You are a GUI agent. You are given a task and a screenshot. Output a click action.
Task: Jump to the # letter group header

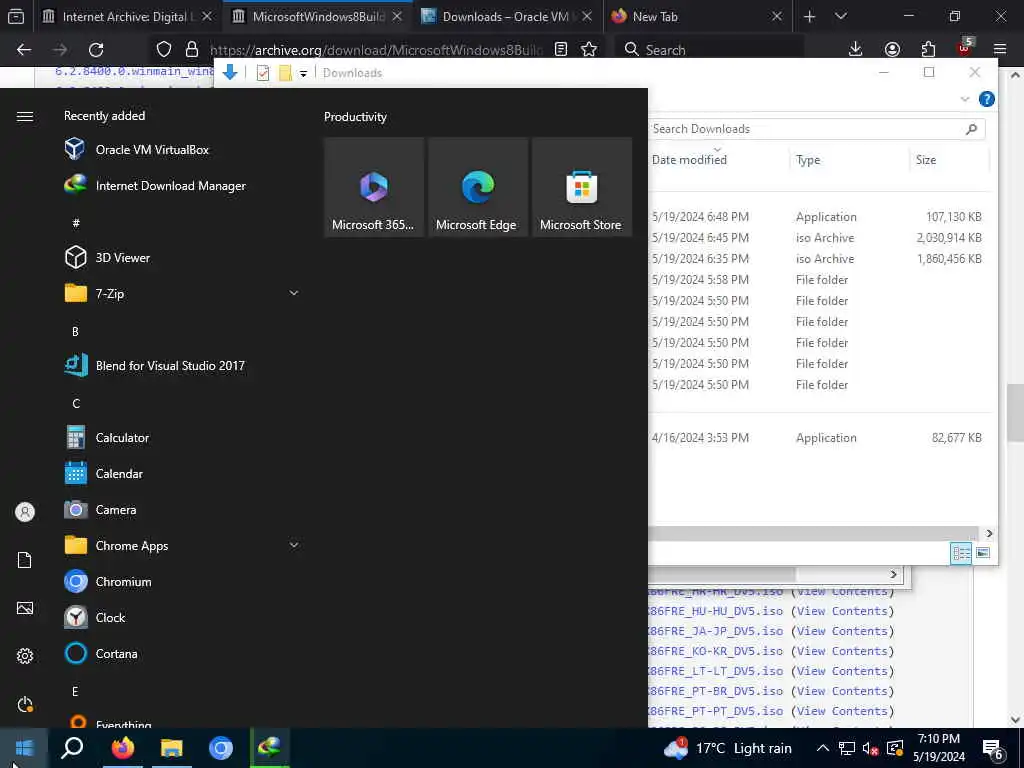[x=76, y=223]
